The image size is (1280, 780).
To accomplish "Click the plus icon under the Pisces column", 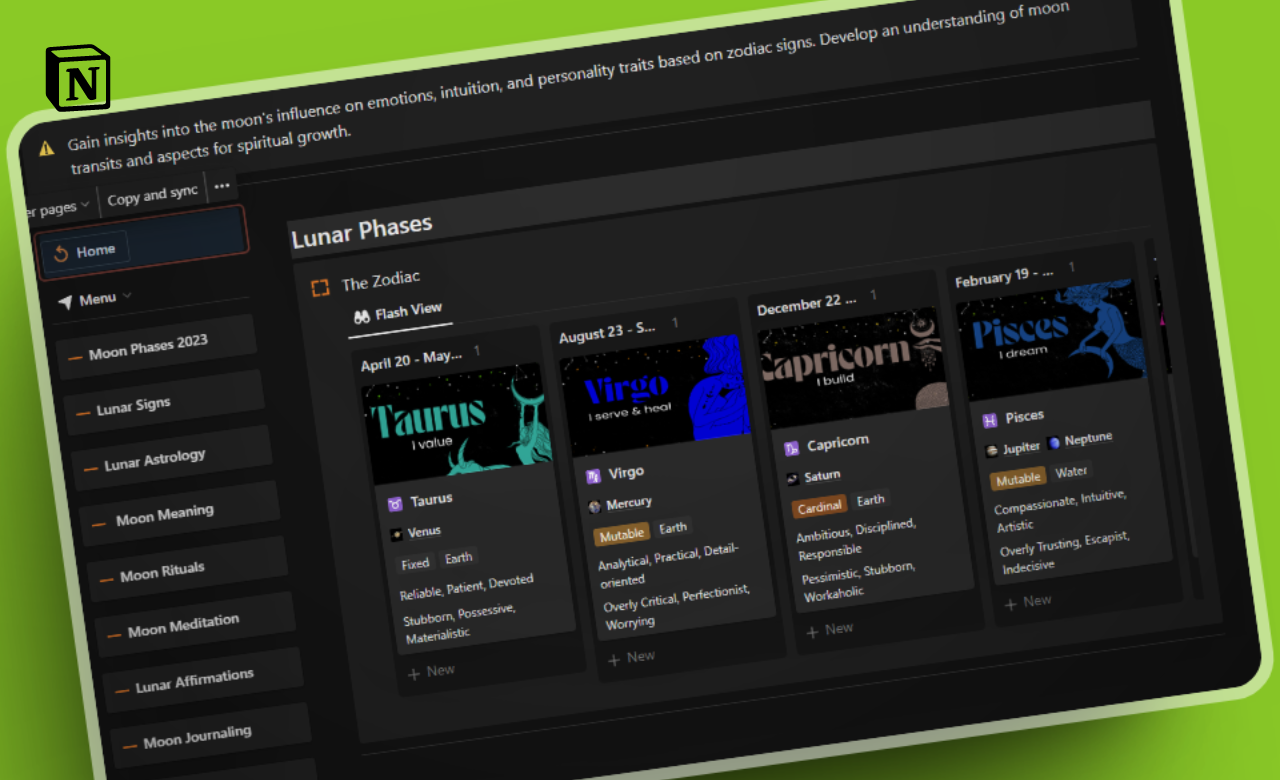I will (x=1010, y=604).
